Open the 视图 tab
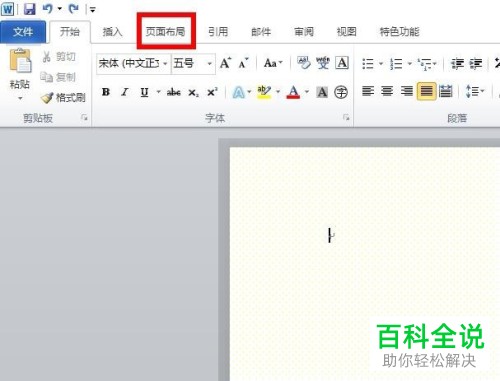The width and height of the screenshot is (500, 381). (x=347, y=32)
